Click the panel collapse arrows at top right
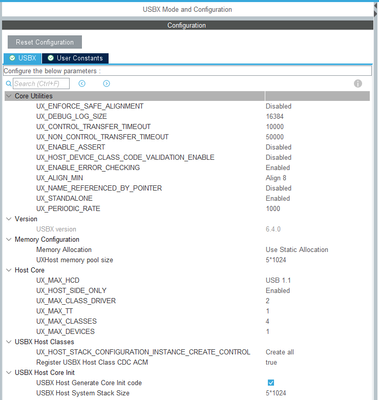379x400 pixels. coord(375,9)
